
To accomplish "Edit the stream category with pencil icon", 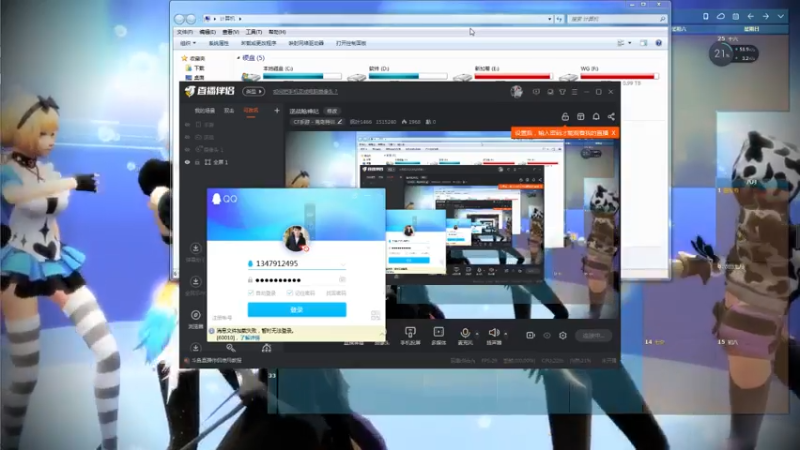I will (x=340, y=122).
